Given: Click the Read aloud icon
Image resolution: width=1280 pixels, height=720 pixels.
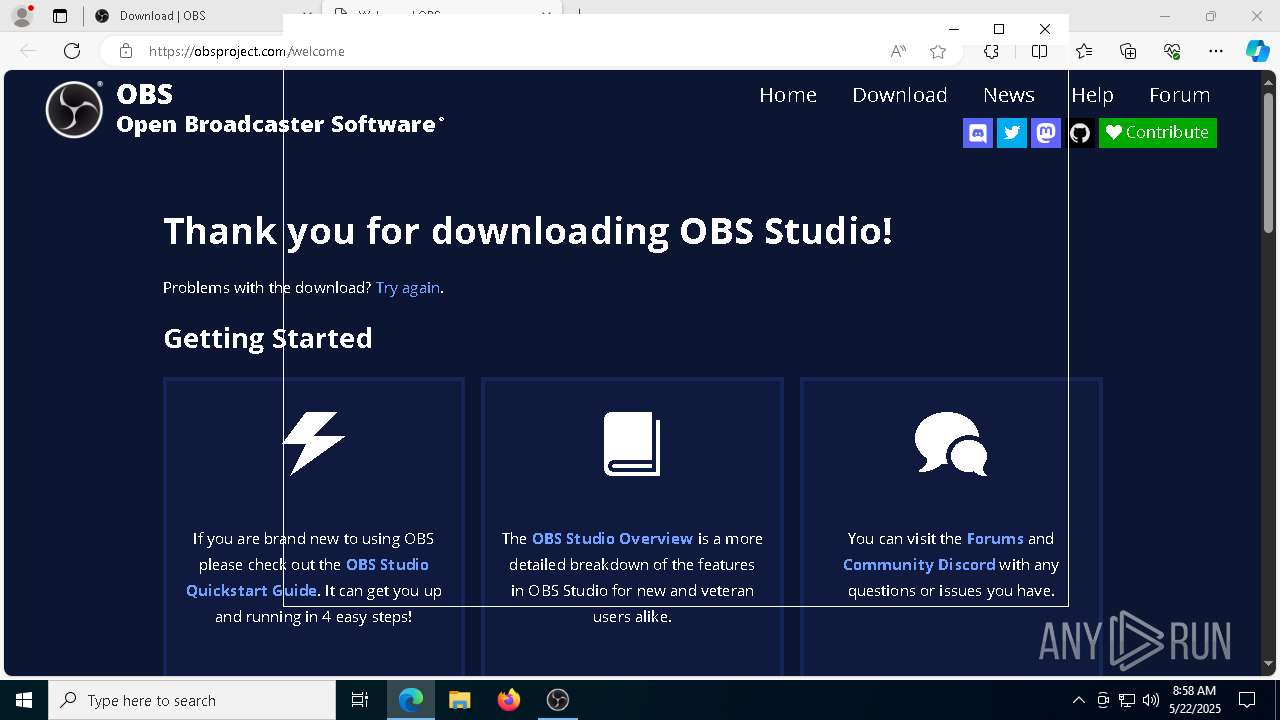Looking at the screenshot, I should pyautogui.click(x=898, y=51).
